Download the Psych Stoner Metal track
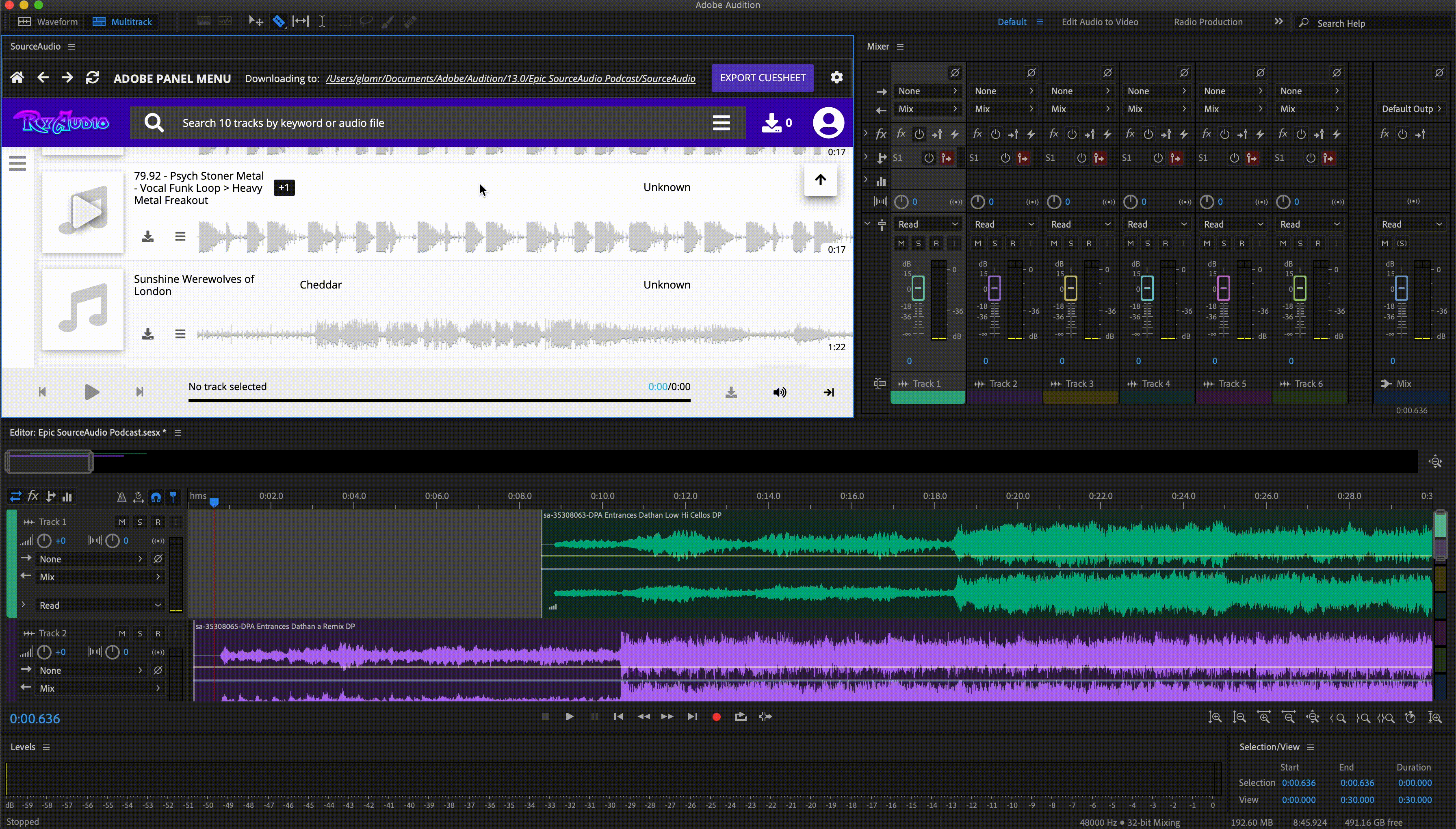1456x829 pixels. point(147,236)
